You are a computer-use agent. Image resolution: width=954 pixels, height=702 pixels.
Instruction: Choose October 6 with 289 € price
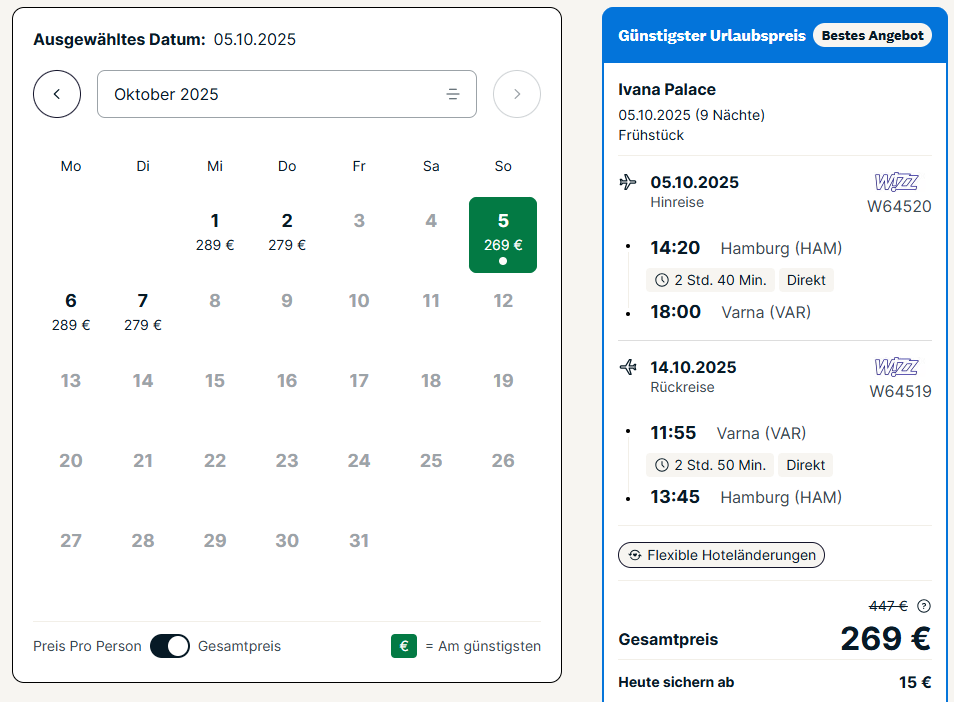71,311
